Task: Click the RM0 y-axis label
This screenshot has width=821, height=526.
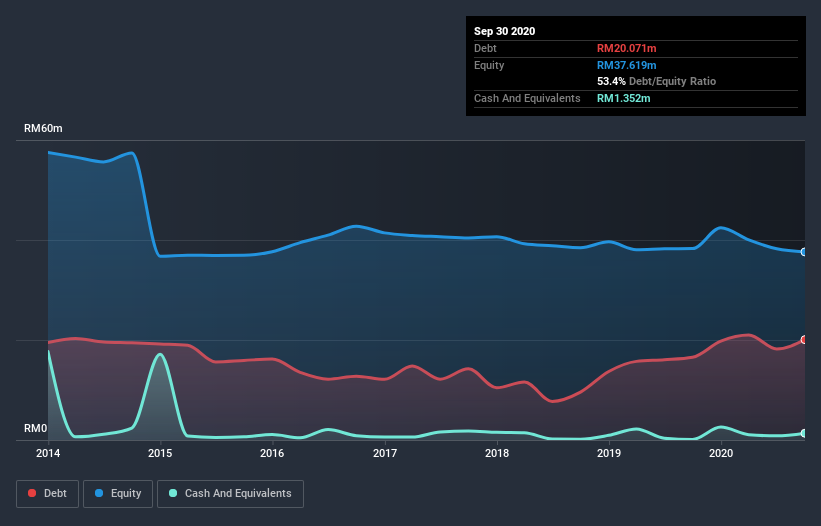Action: click(35, 428)
